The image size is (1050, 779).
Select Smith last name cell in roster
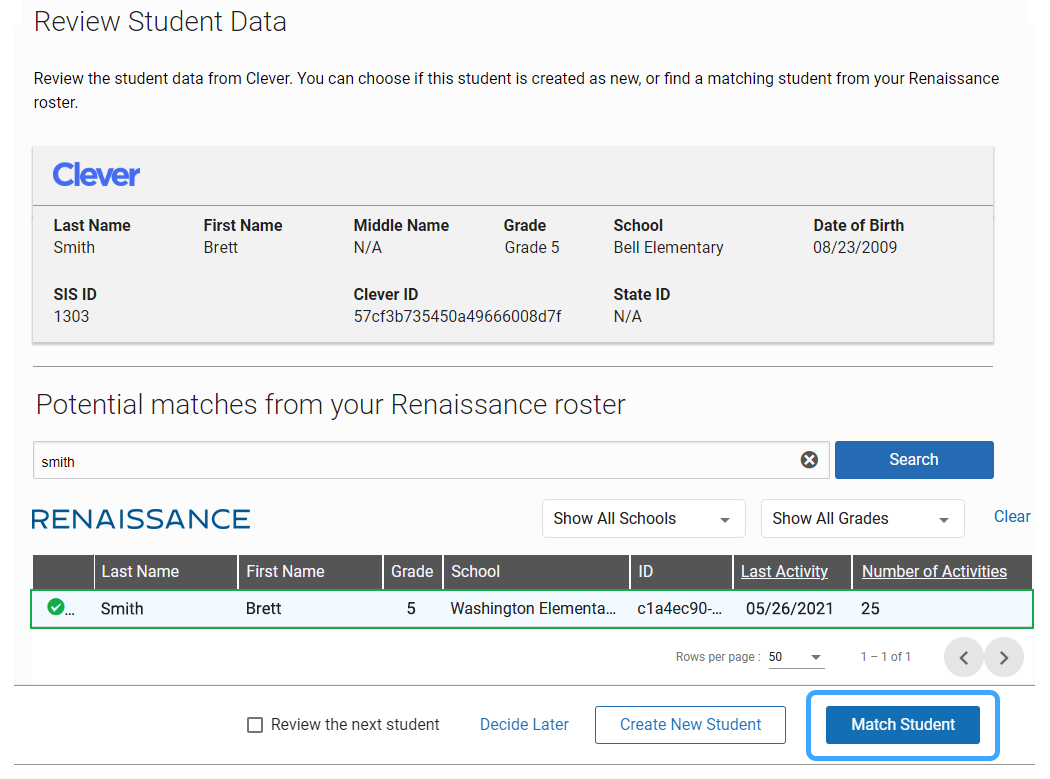(x=122, y=609)
